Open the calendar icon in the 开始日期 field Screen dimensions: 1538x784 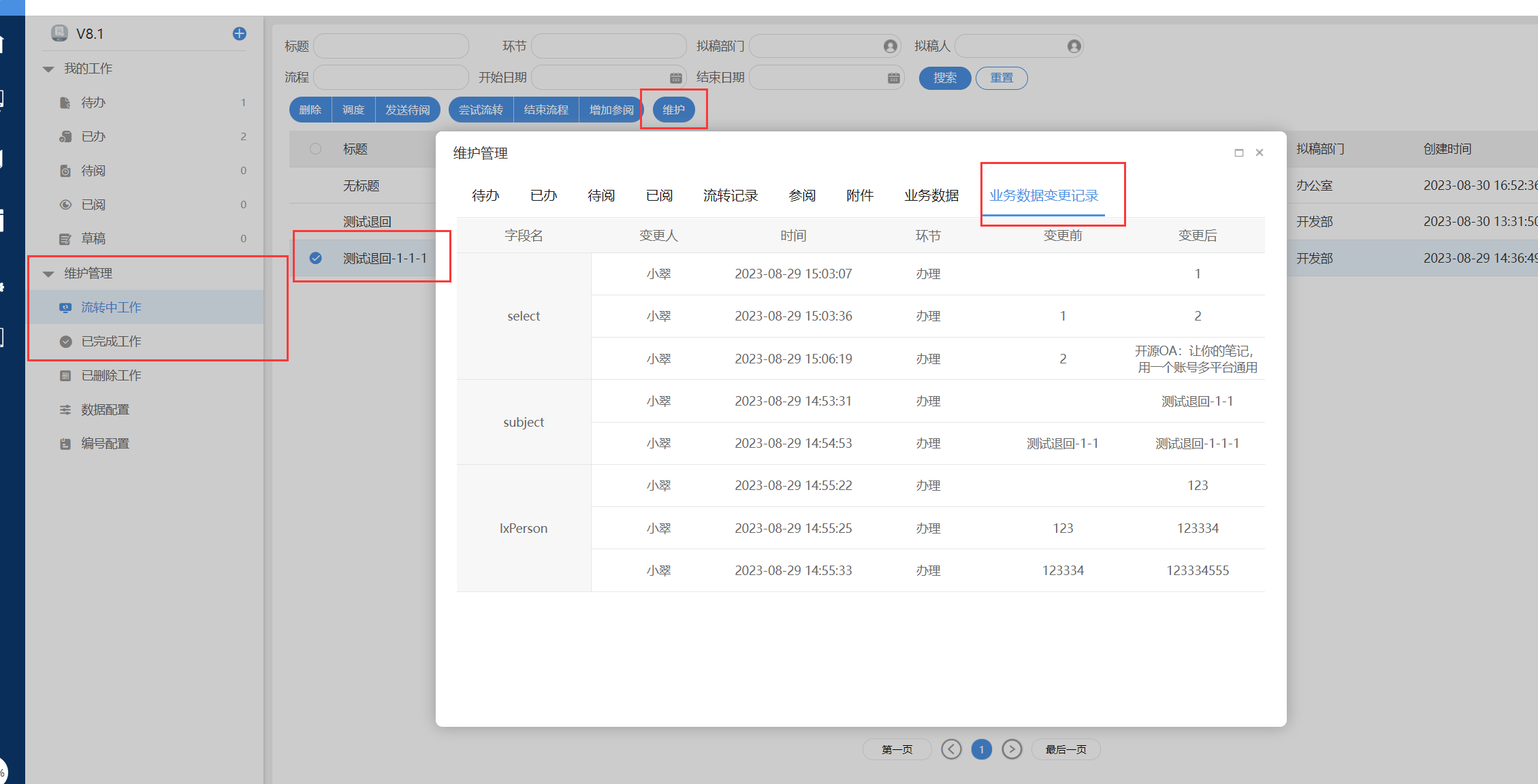pyautogui.click(x=675, y=78)
